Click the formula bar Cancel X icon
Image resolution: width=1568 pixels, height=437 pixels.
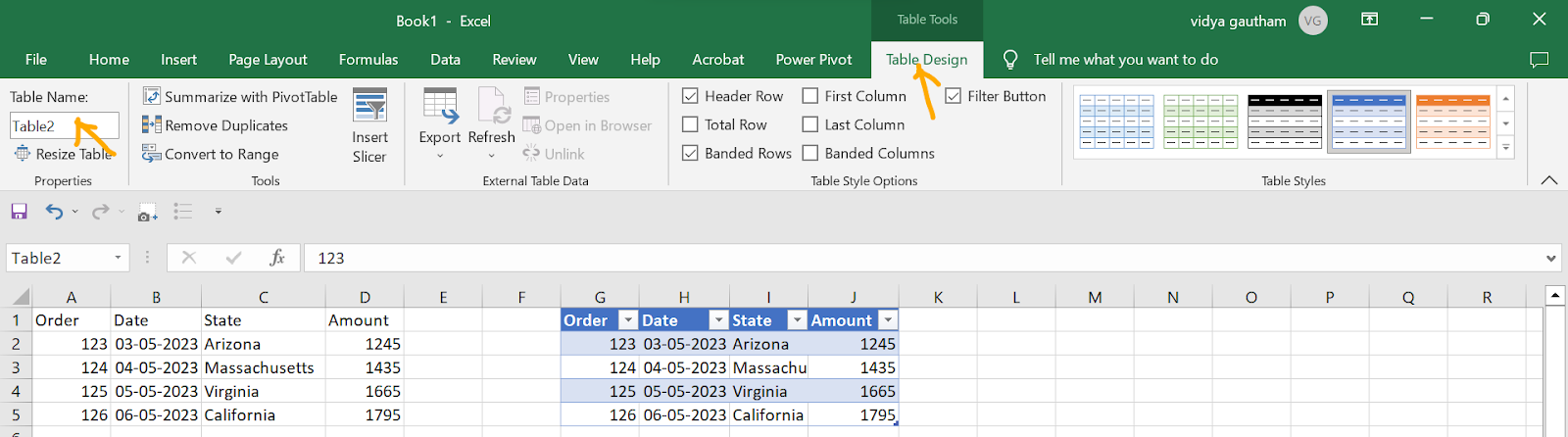(189, 258)
